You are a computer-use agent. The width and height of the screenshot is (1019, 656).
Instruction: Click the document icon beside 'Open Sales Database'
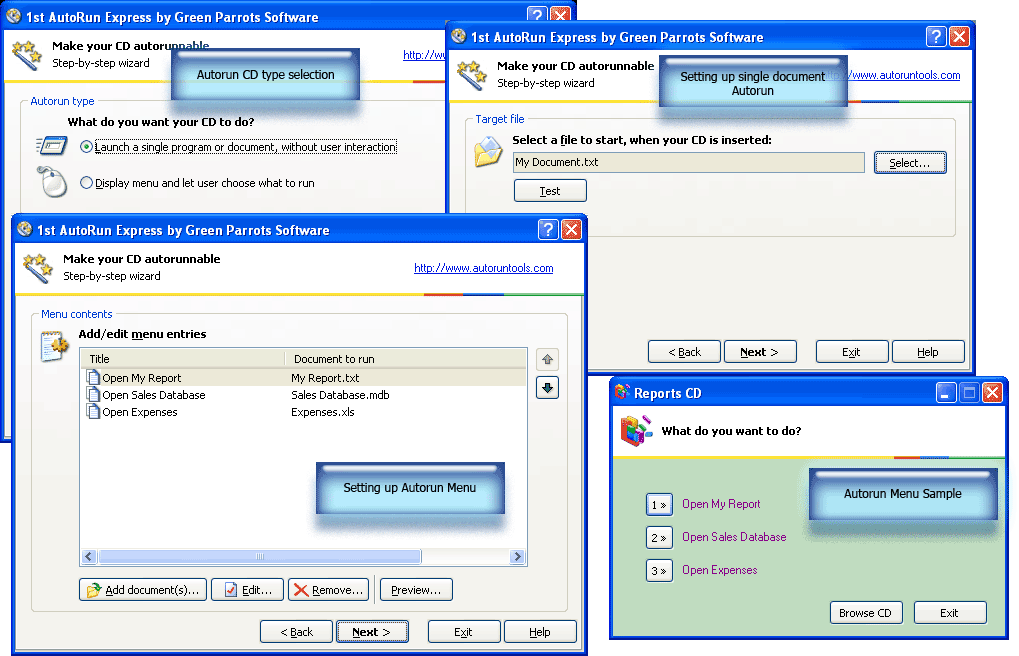[93, 395]
